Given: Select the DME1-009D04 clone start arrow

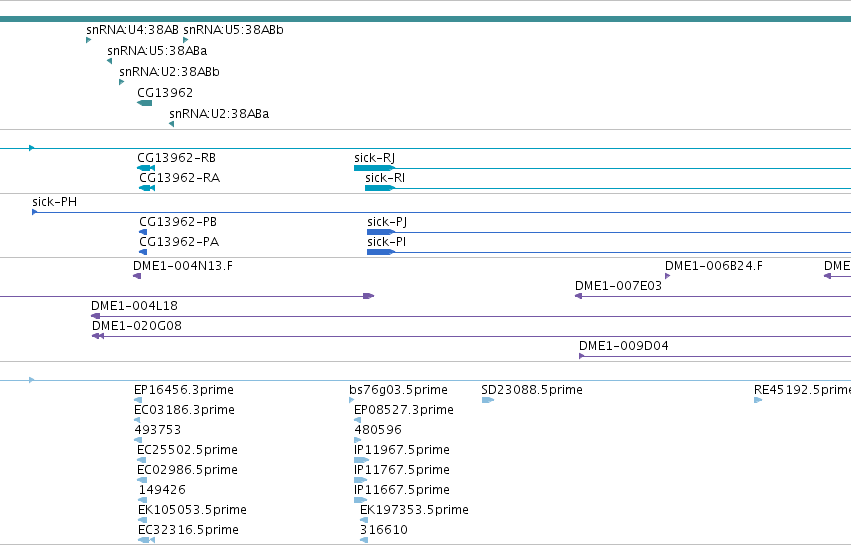Looking at the screenshot, I should [582, 356].
